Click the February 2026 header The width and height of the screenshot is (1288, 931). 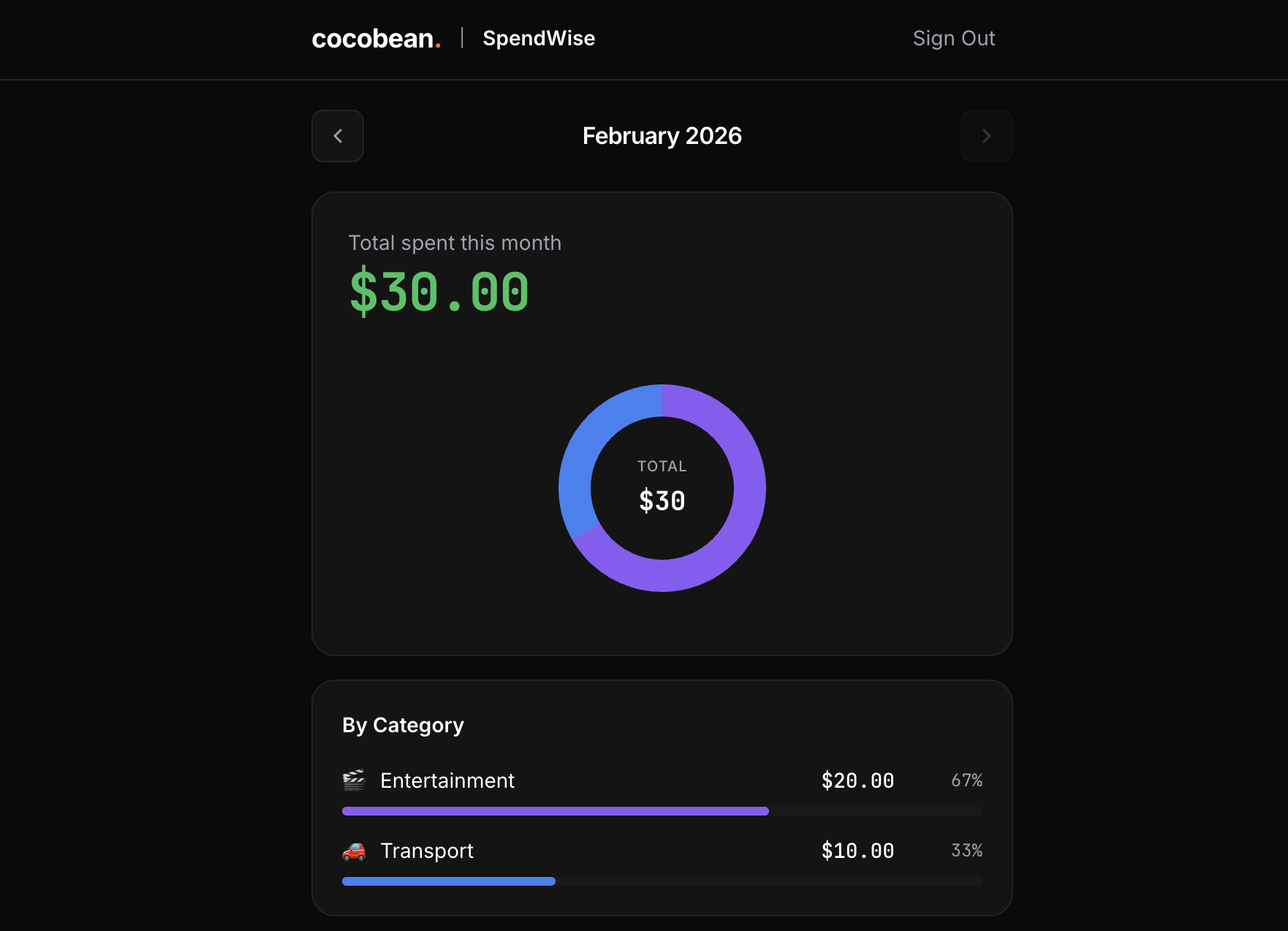tap(662, 136)
